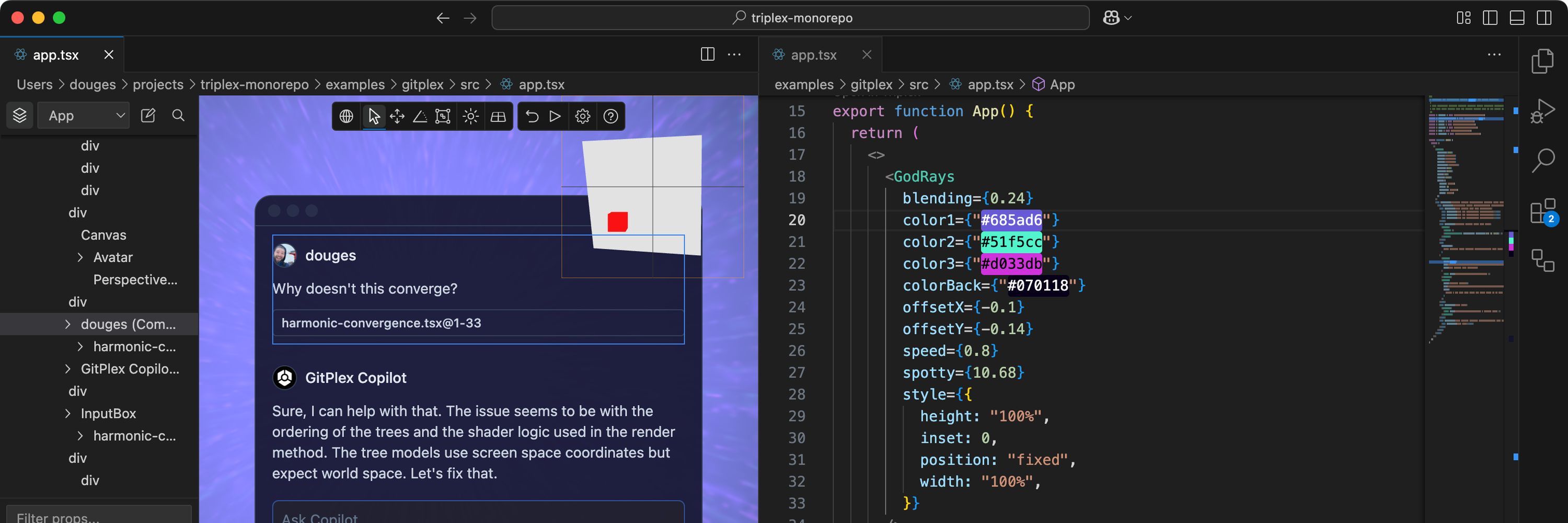The image size is (1568, 523).
Task: Open the help question mark icon
Action: (610, 116)
